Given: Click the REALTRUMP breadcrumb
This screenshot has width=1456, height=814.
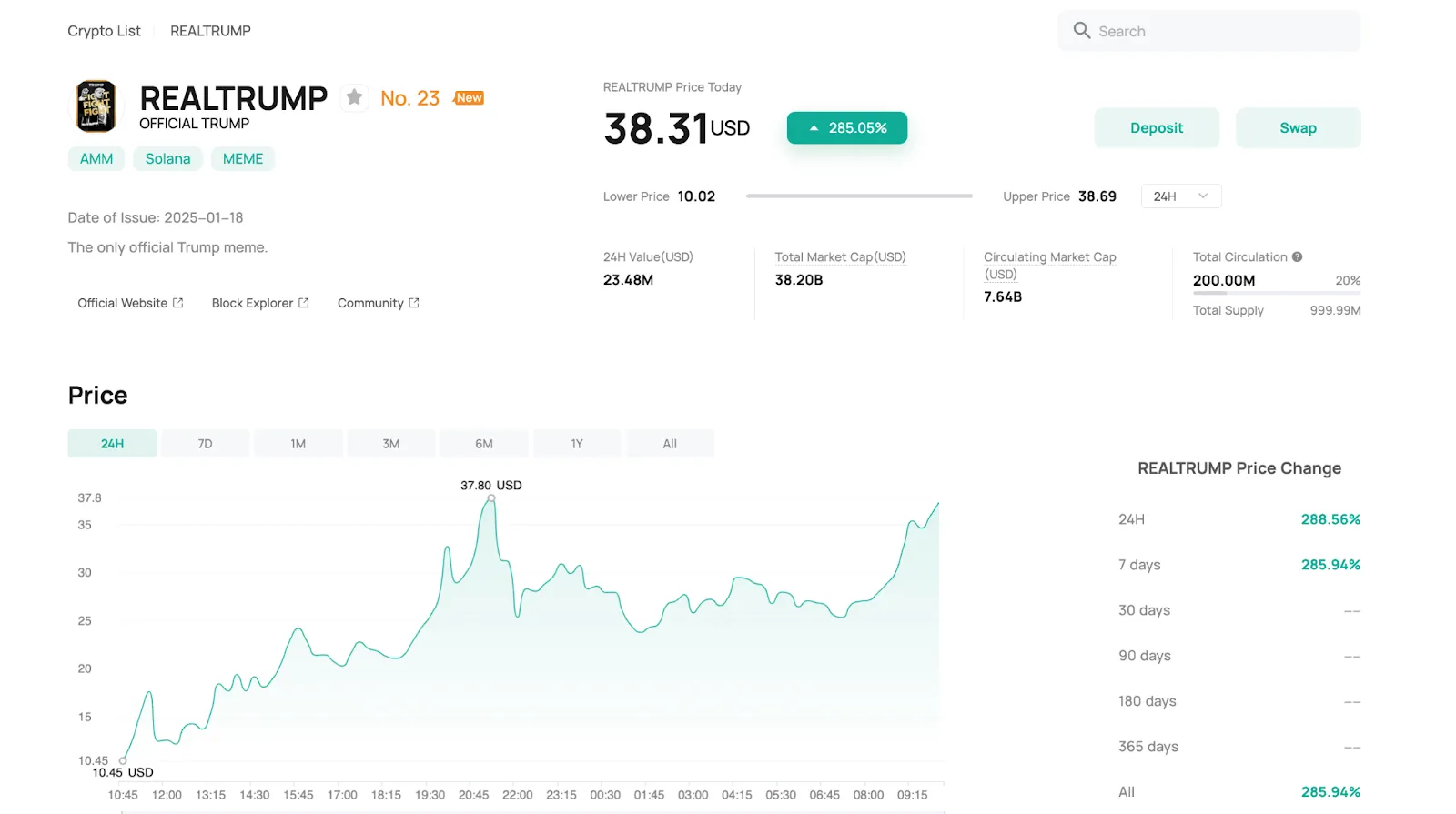Looking at the screenshot, I should [x=210, y=31].
